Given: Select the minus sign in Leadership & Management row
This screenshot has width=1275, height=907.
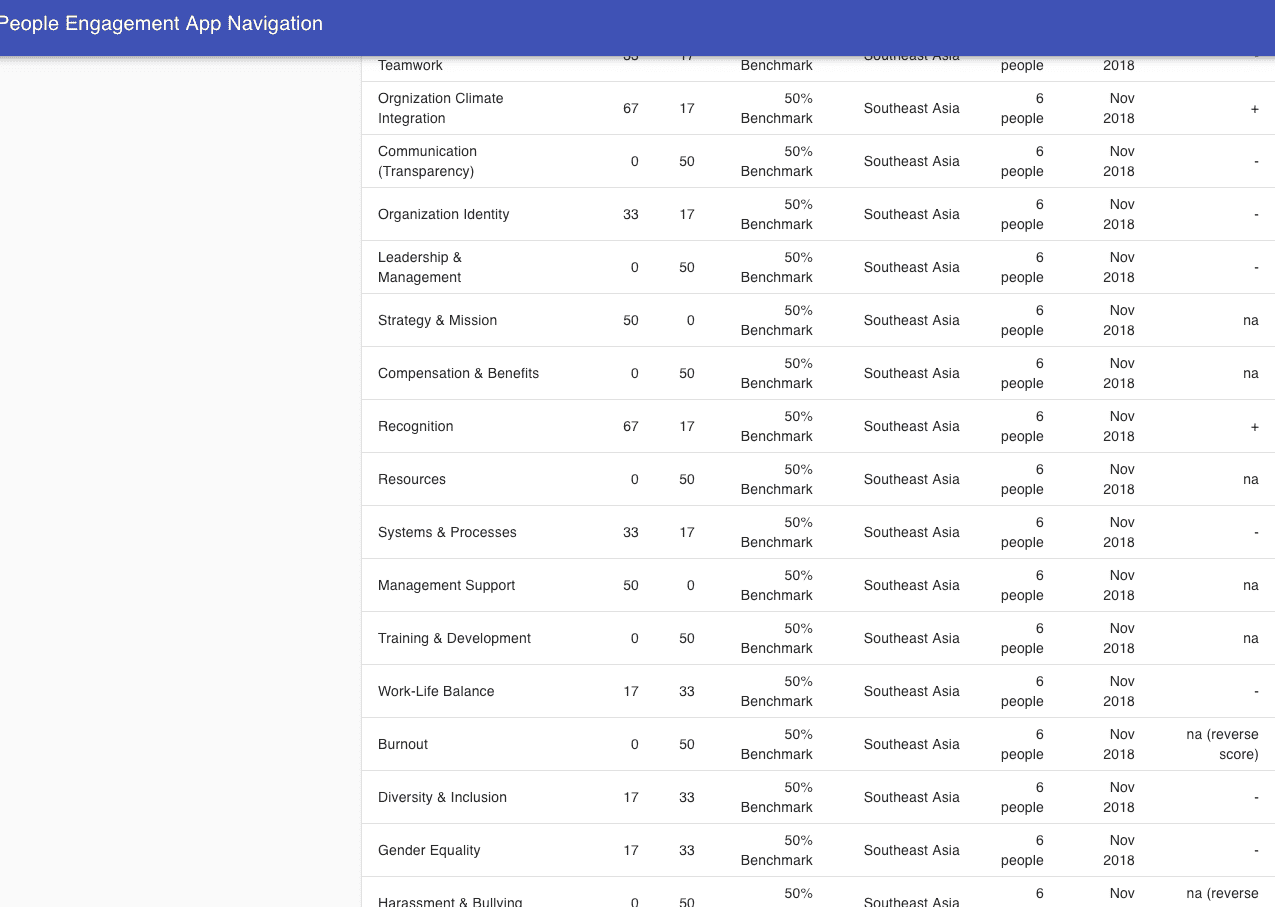Looking at the screenshot, I should 1256,267.
